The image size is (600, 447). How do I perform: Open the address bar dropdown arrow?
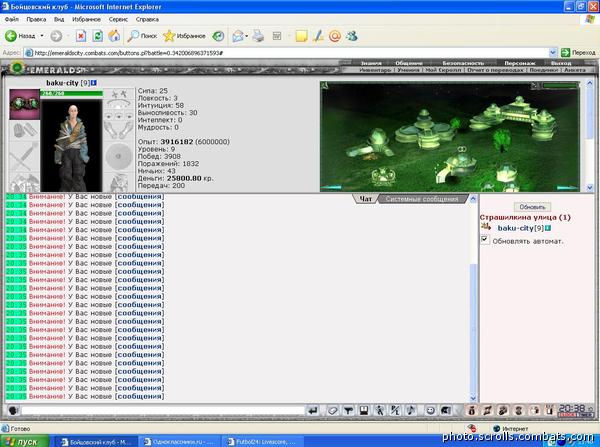click(x=553, y=52)
